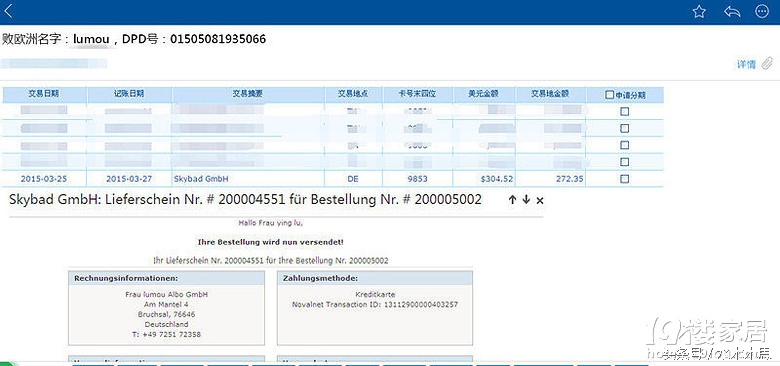Click the Kreditkarte payment text

pos(375,294)
